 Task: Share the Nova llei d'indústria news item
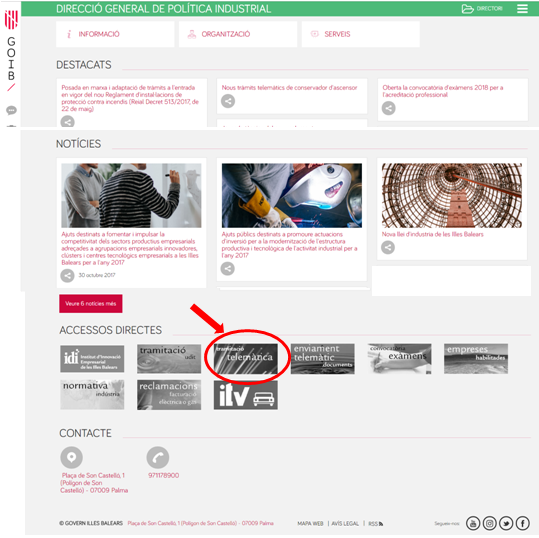(388, 247)
